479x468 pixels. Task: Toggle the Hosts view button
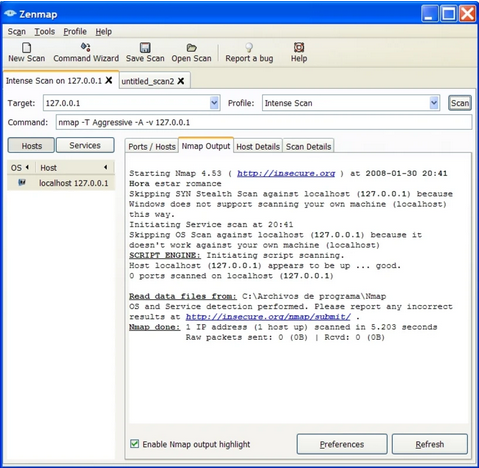click(x=31, y=146)
